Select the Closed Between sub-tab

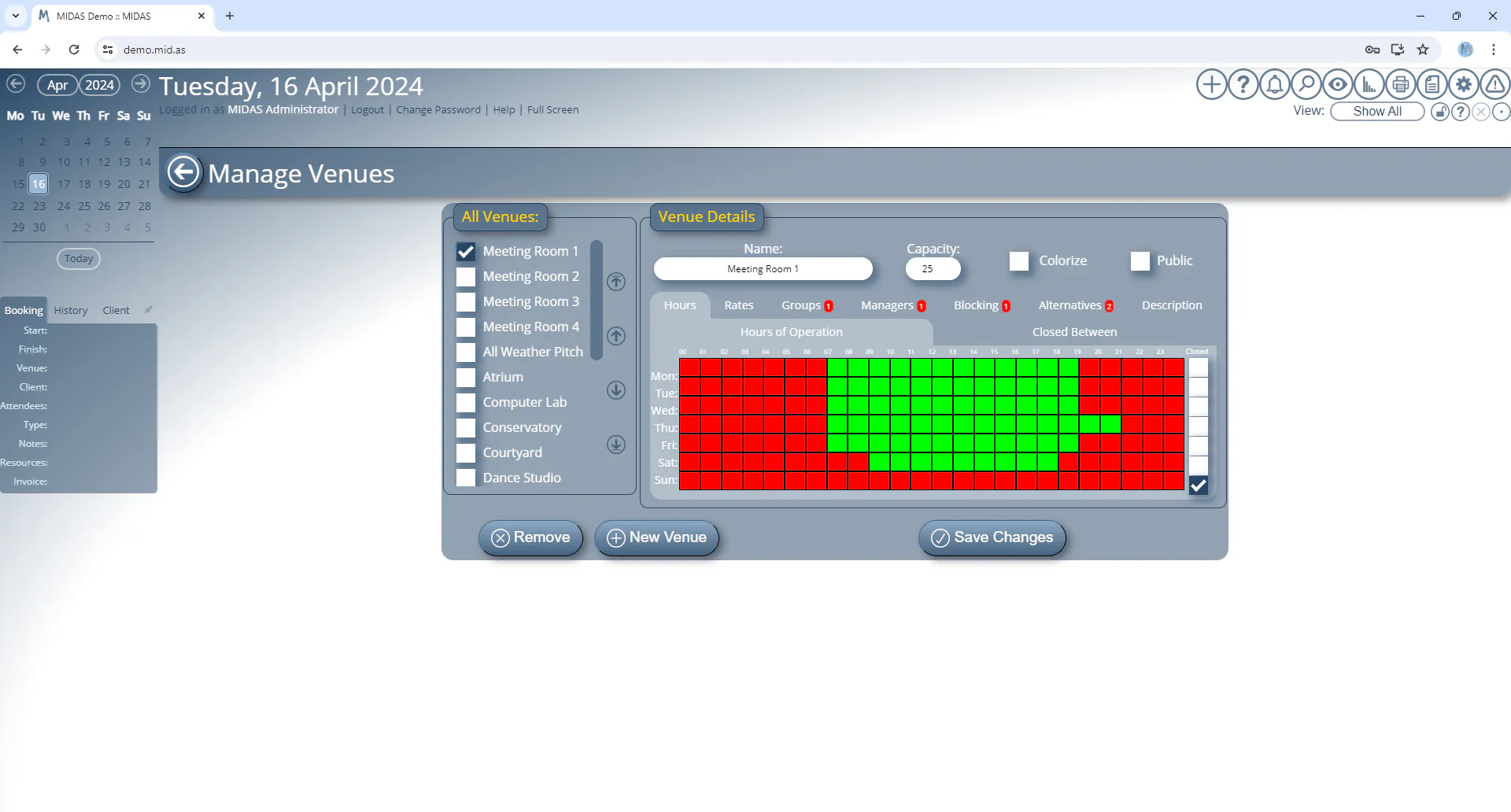[x=1074, y=332]
